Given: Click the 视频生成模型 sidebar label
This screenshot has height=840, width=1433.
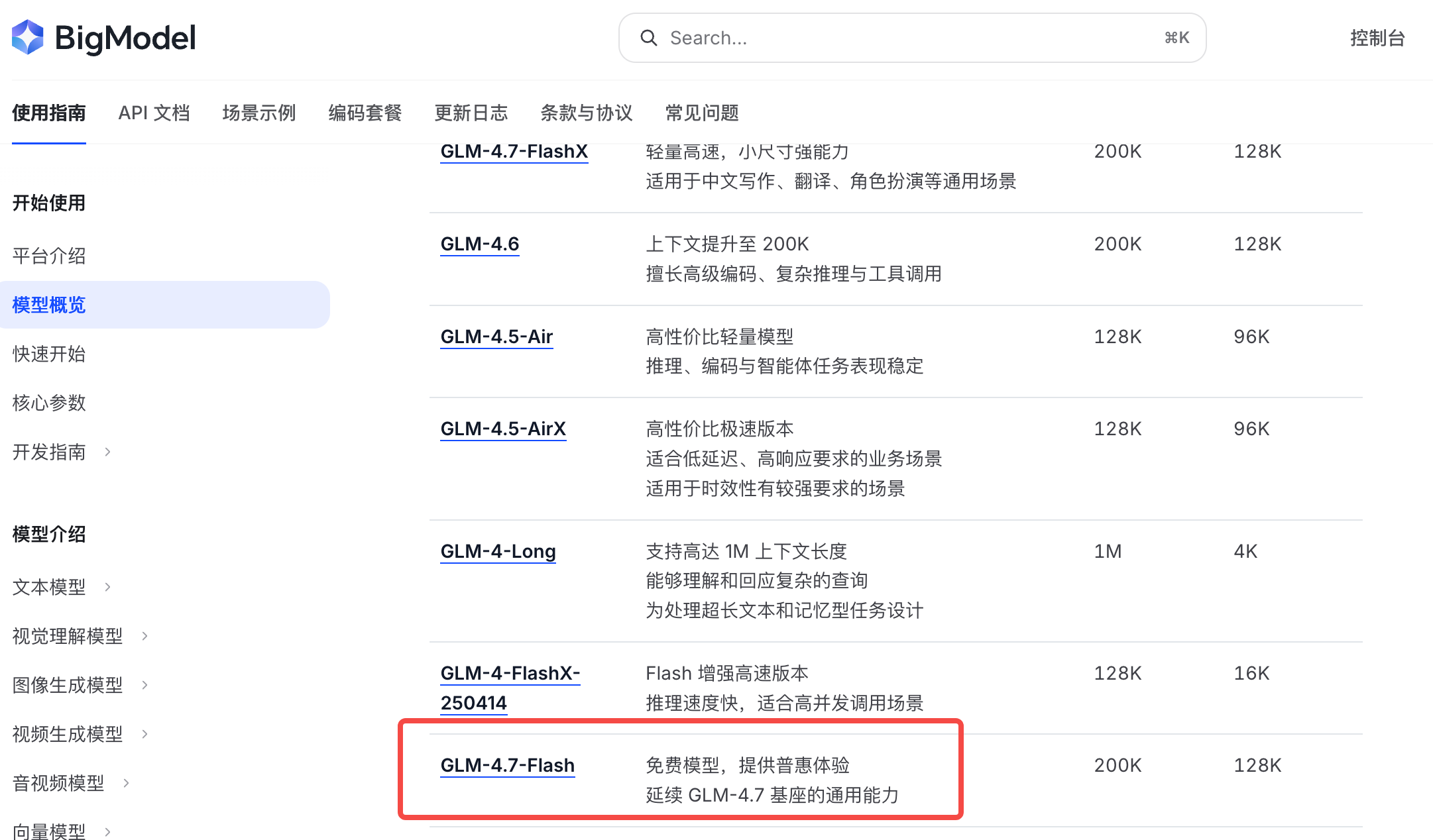Looking at the screenshot, I should click(68, 734).
